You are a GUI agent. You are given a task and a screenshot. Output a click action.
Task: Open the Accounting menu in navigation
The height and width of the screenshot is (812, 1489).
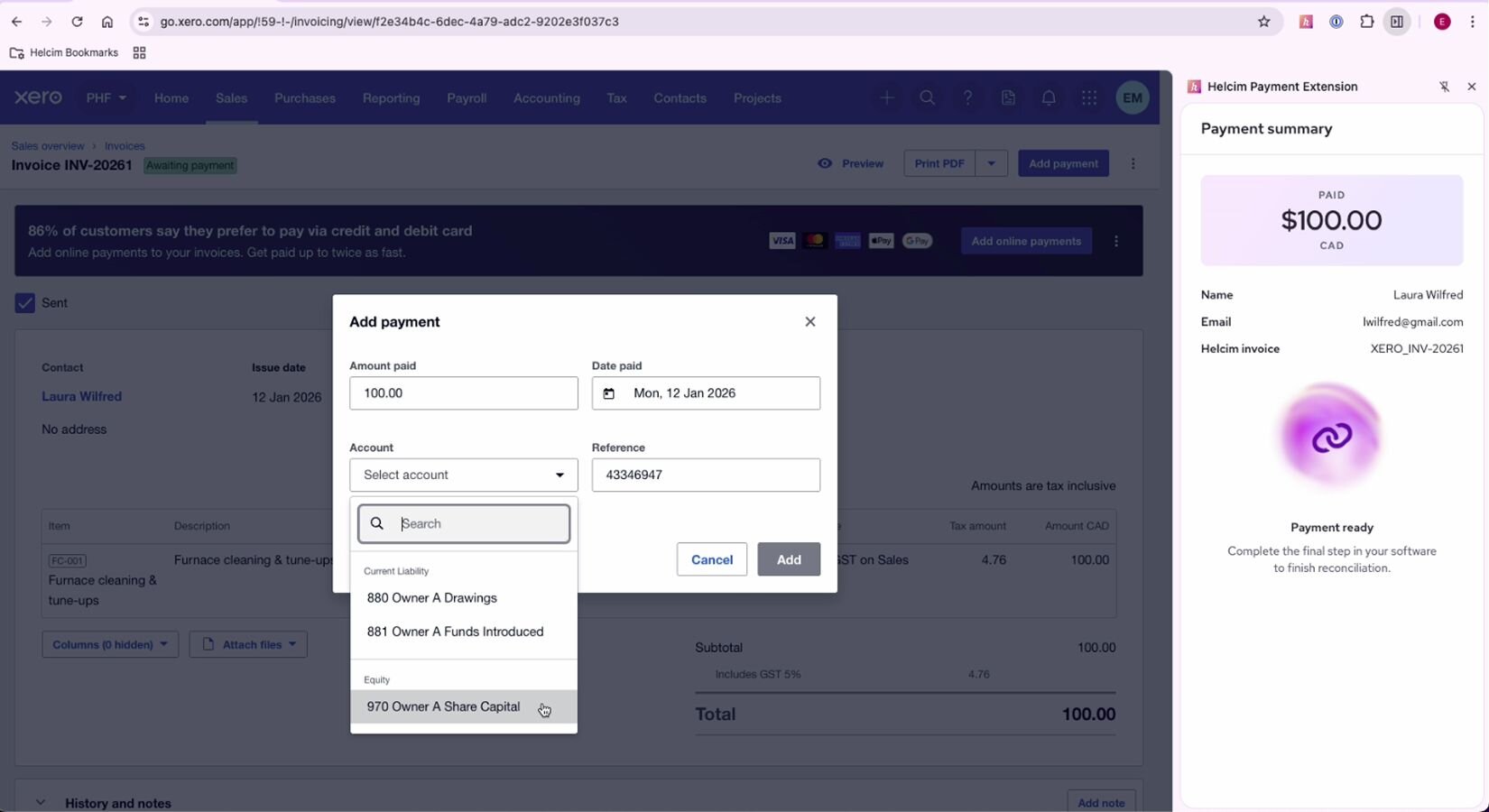pyautogui.click(x=546, y=98)
